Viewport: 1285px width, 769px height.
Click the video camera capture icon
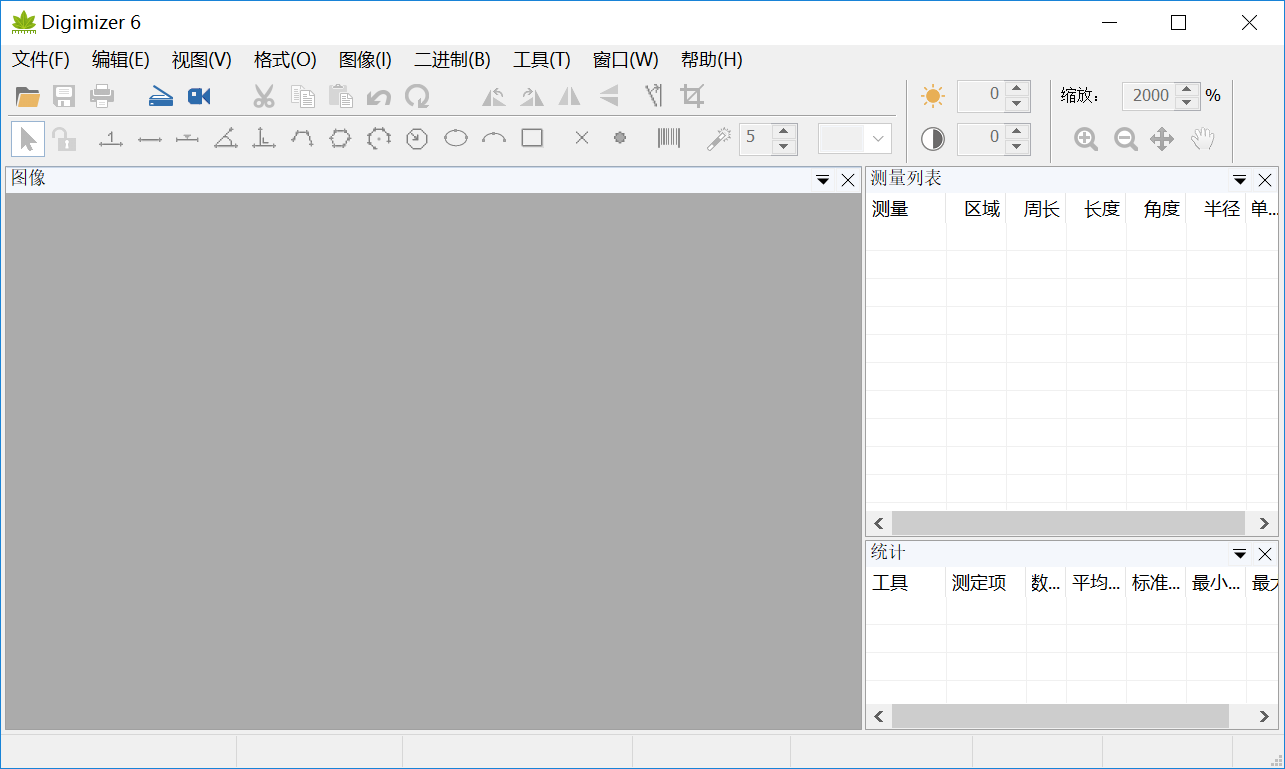(x=199, y=97)
